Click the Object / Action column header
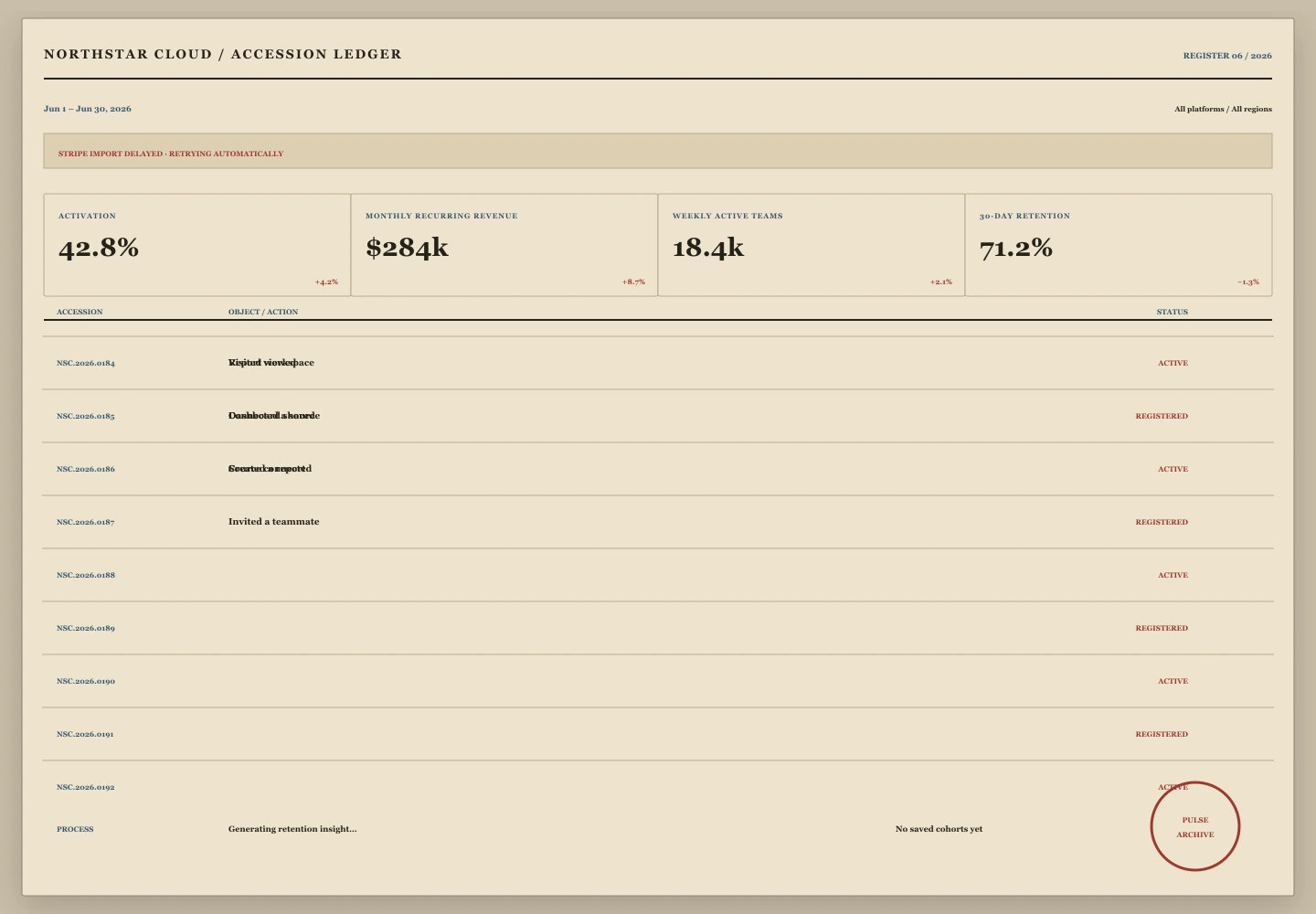Image resolution: width=1316 pixels, height=914 pixels. (263, 312)
